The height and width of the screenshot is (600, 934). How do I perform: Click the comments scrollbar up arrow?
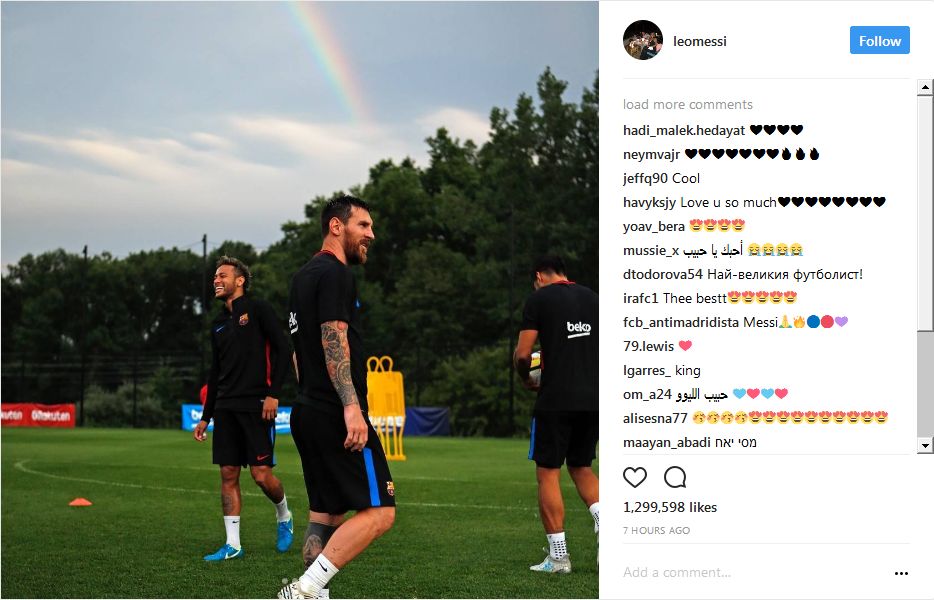click(924, 88)
